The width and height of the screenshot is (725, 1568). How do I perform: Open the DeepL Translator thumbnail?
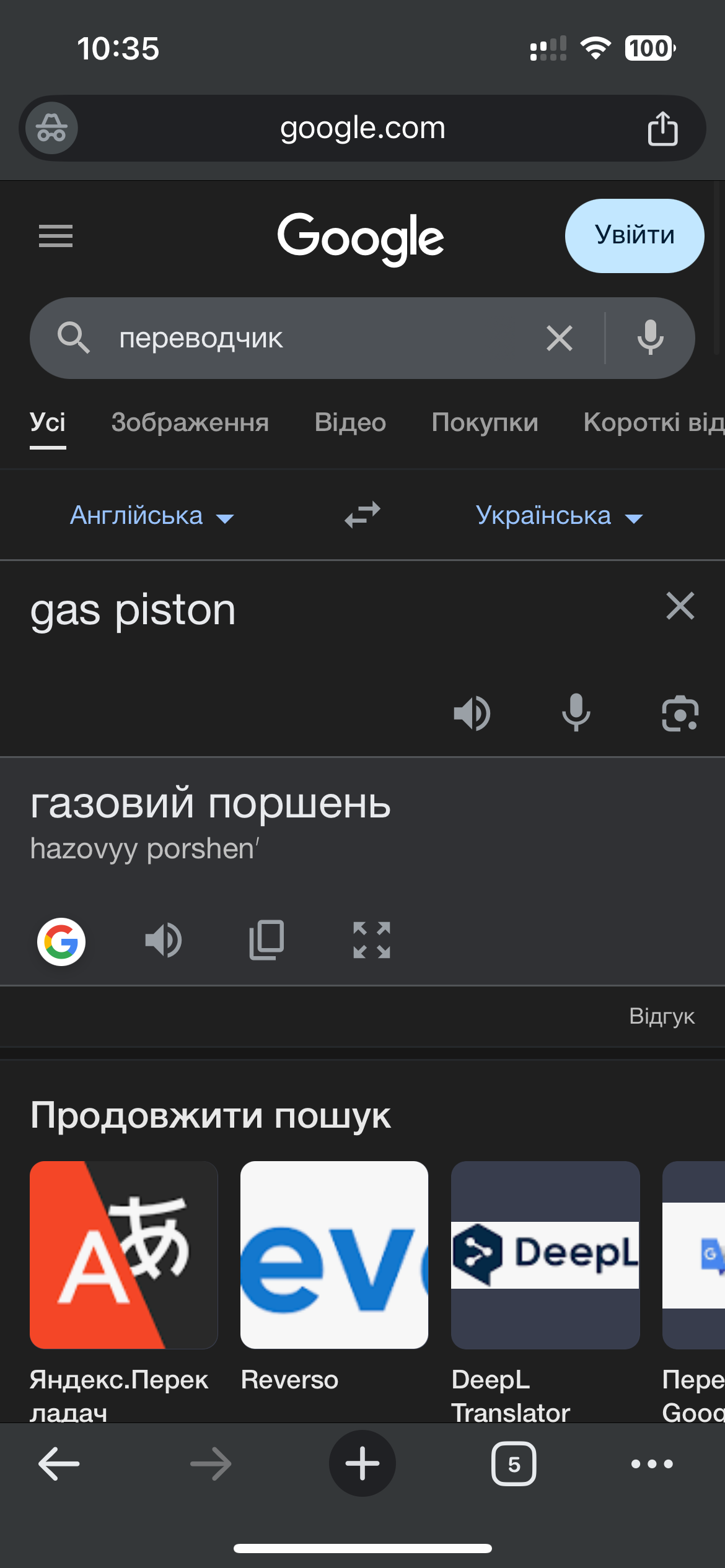point(545,1255)
